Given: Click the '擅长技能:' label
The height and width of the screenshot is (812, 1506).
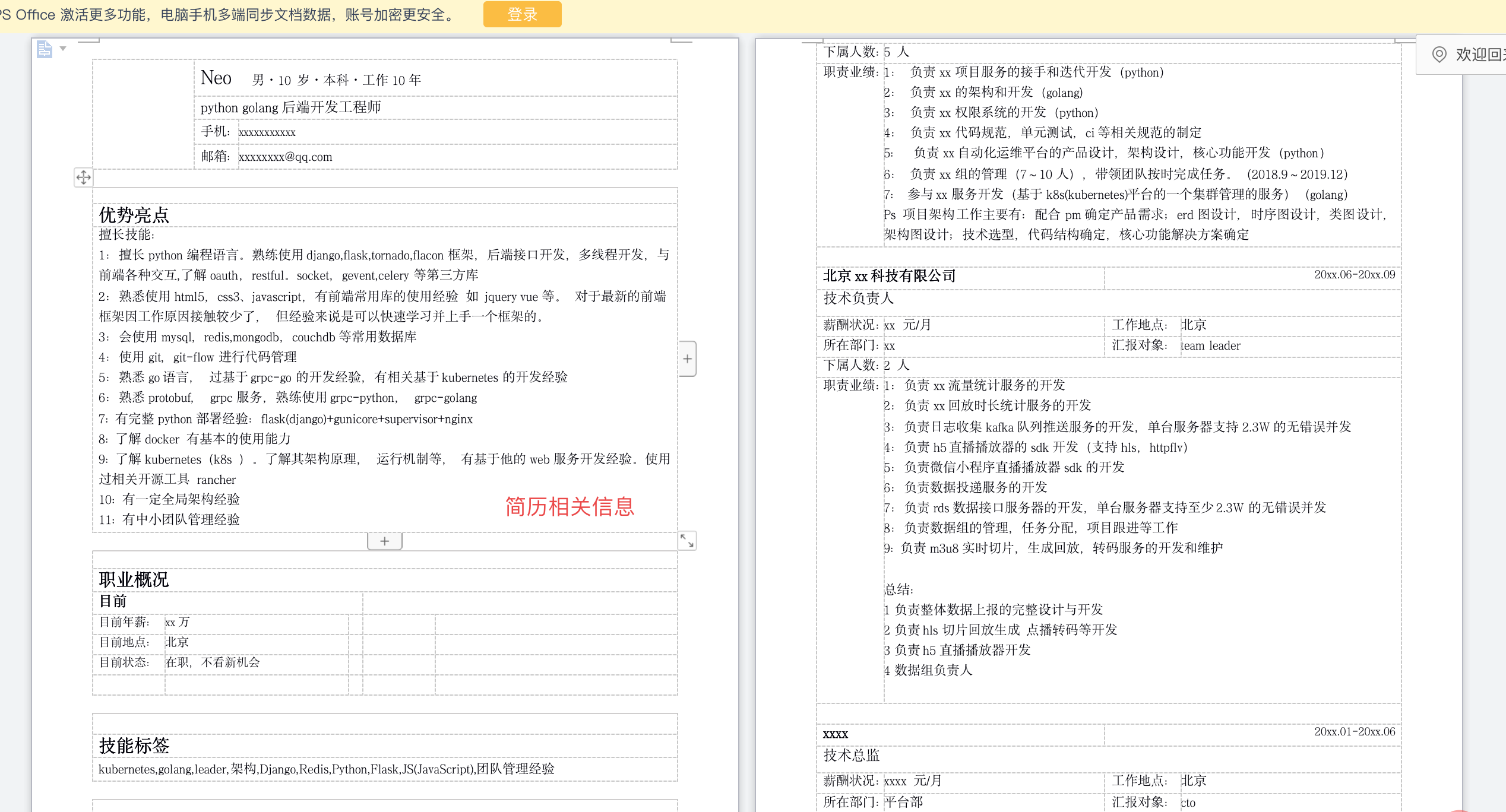Looking at the screenshot, I should click(126, 234).
